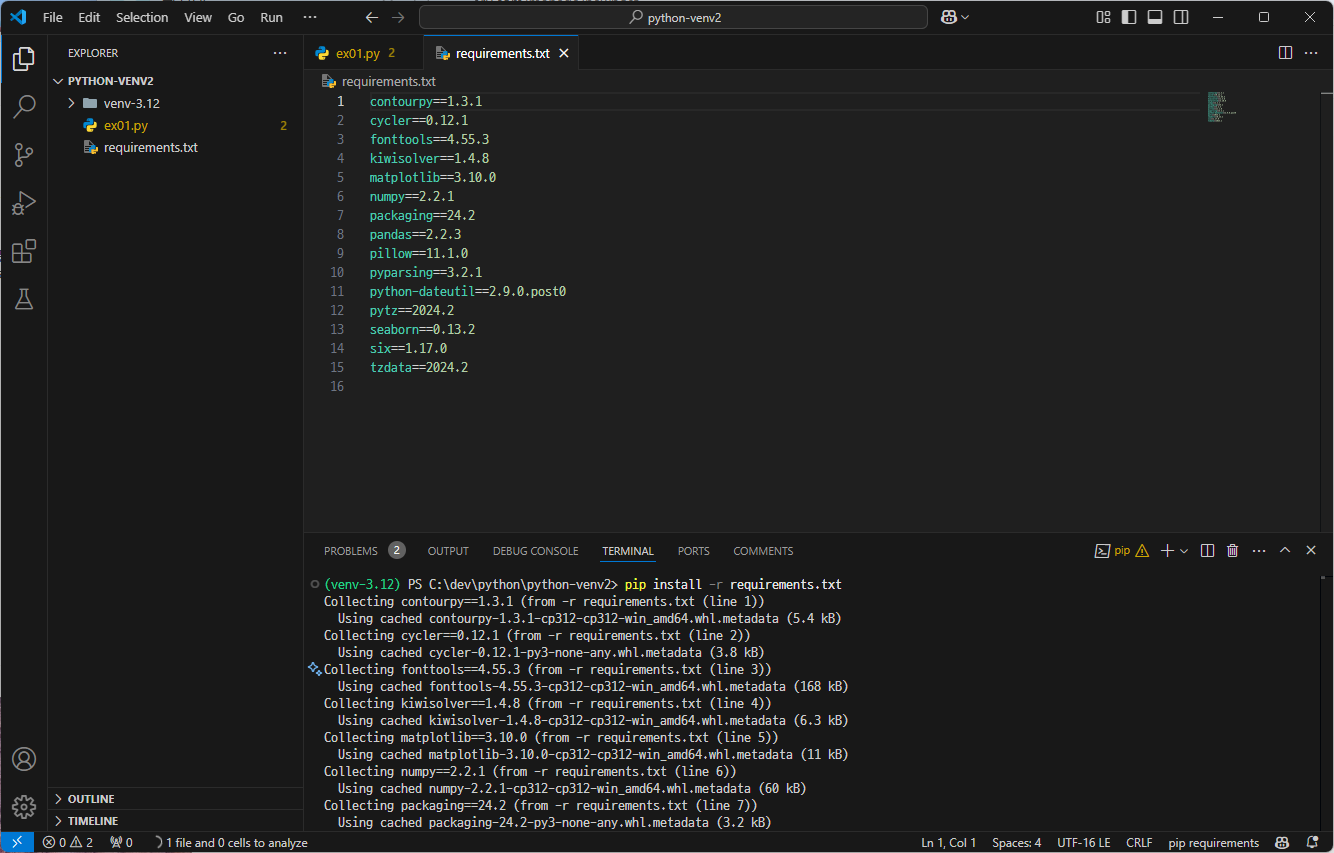Change line endings via CRLF
The width and height of the screenshot is (1334, 853).
pyautogui.click(x=1139, y=843)
